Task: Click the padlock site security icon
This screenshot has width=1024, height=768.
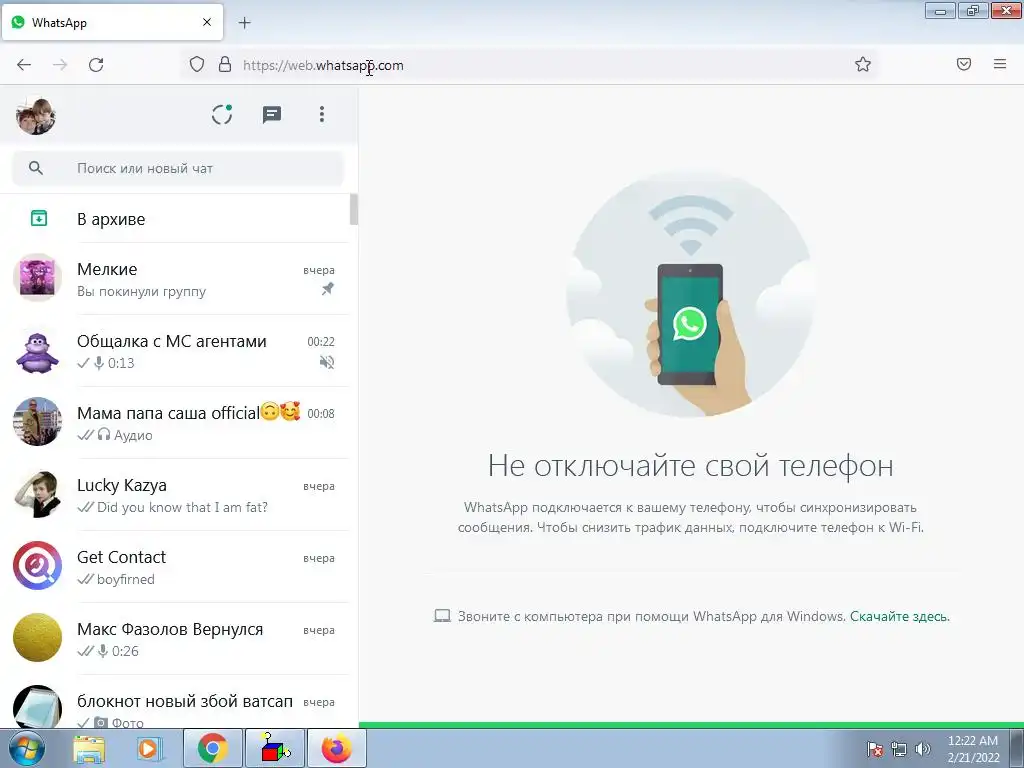Action: click(x=225, y=64)
